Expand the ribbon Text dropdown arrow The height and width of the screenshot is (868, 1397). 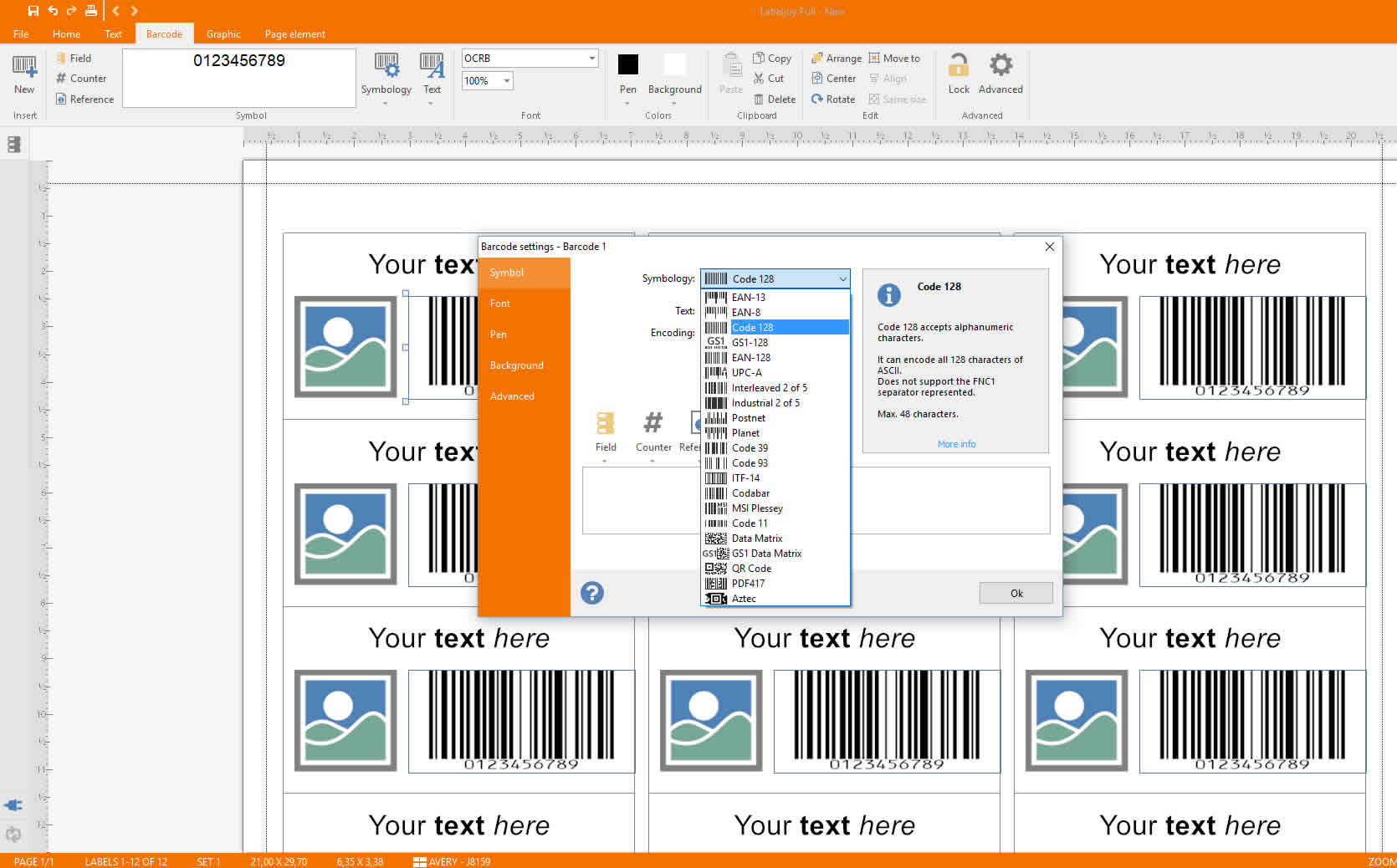pos(431,103)
